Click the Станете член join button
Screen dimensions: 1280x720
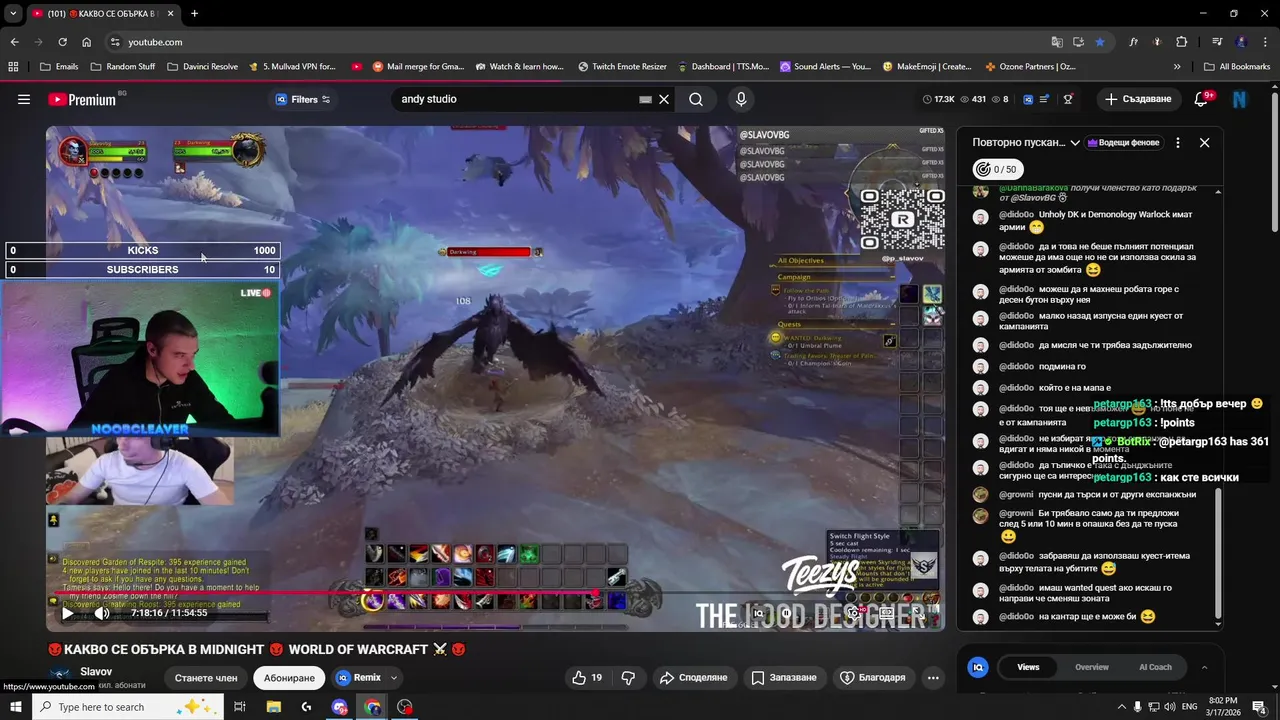(x=206, y=678)
